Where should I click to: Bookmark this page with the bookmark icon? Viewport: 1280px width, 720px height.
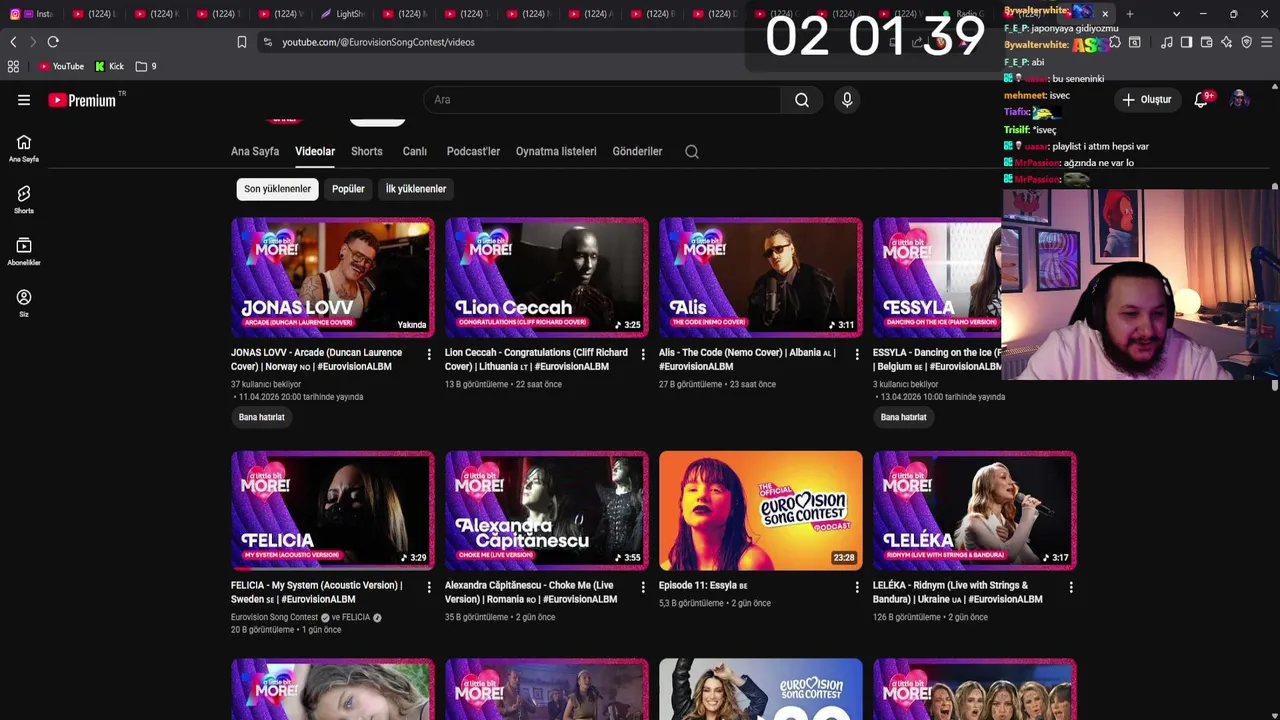242,42
